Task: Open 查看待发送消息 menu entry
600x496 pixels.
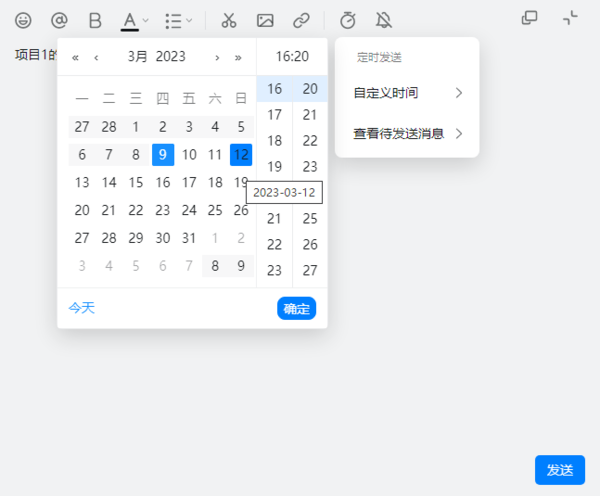Action: coord(407,133)
